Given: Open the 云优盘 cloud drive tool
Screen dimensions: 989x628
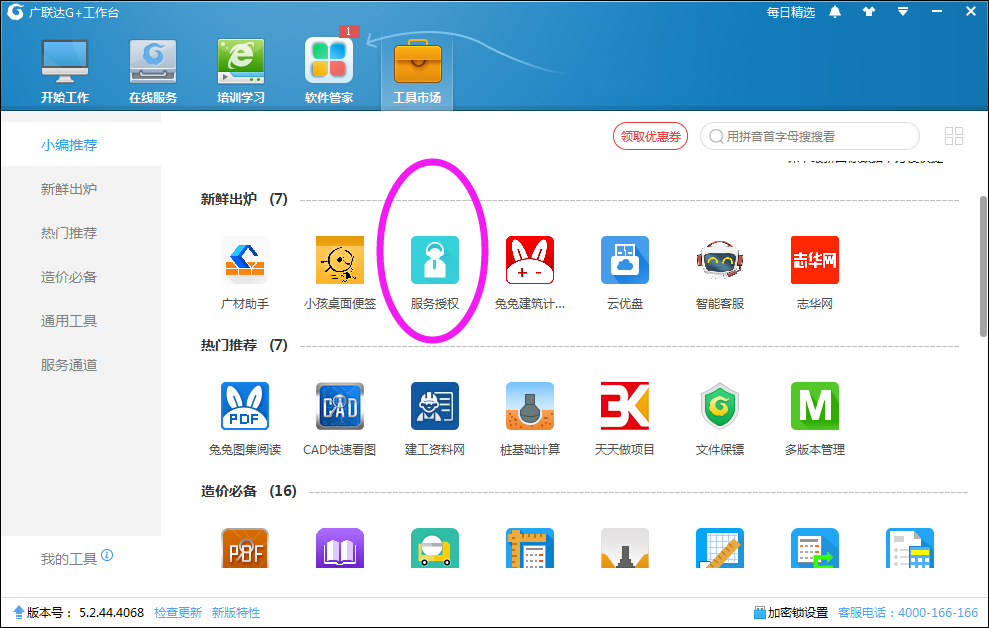Looking at the screenshot, I should 624,260.
